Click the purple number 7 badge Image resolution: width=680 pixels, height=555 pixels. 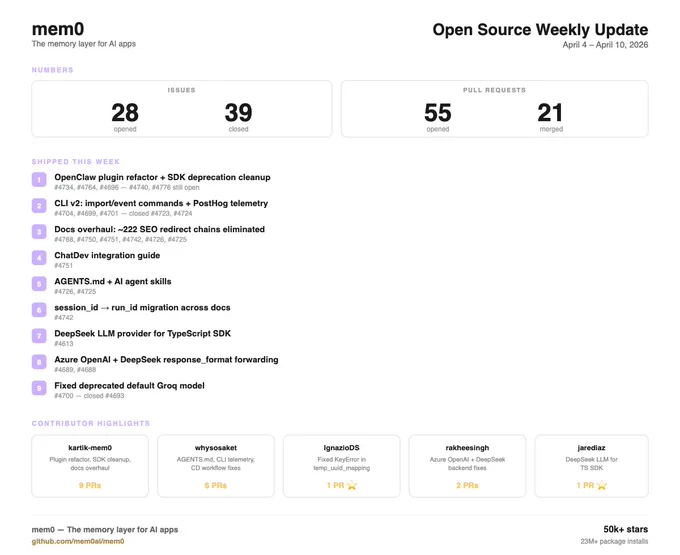[x=39, y=336]
